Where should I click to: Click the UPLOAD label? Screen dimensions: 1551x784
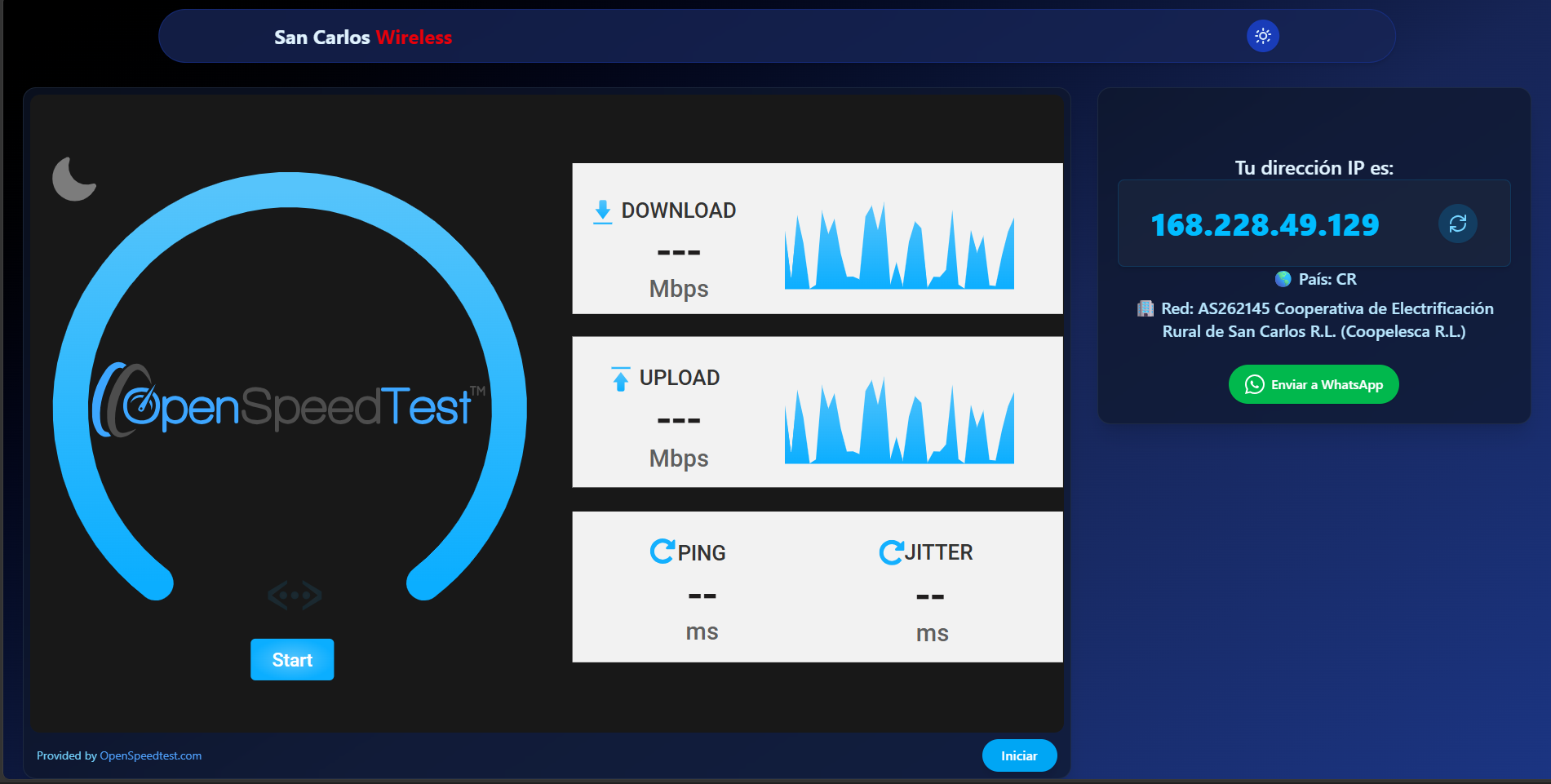point(680,378)
